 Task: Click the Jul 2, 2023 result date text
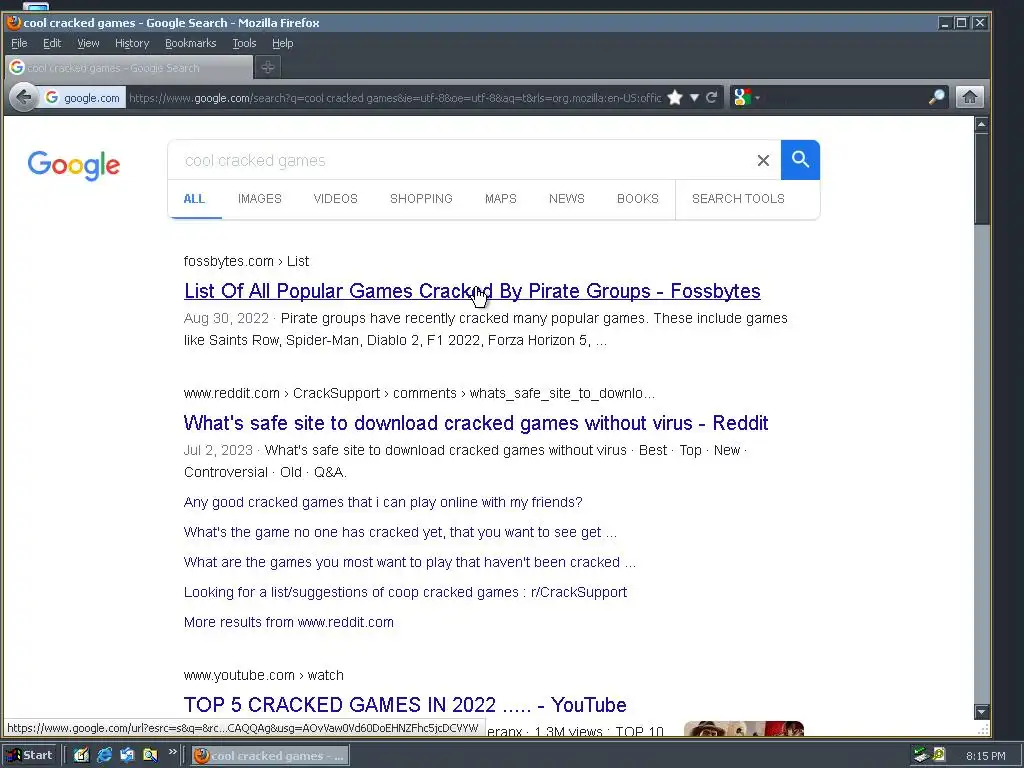click(218, 450)
